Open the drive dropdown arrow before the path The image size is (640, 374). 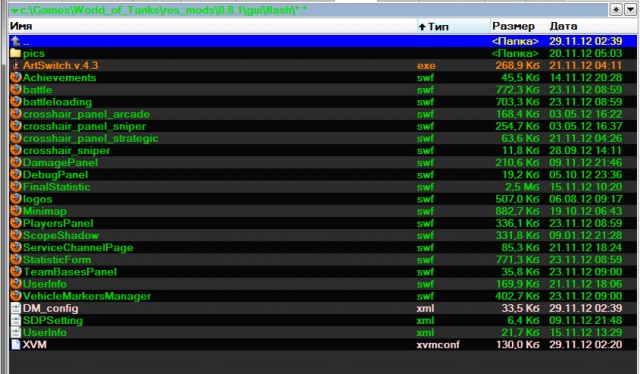tap(15, 11)
